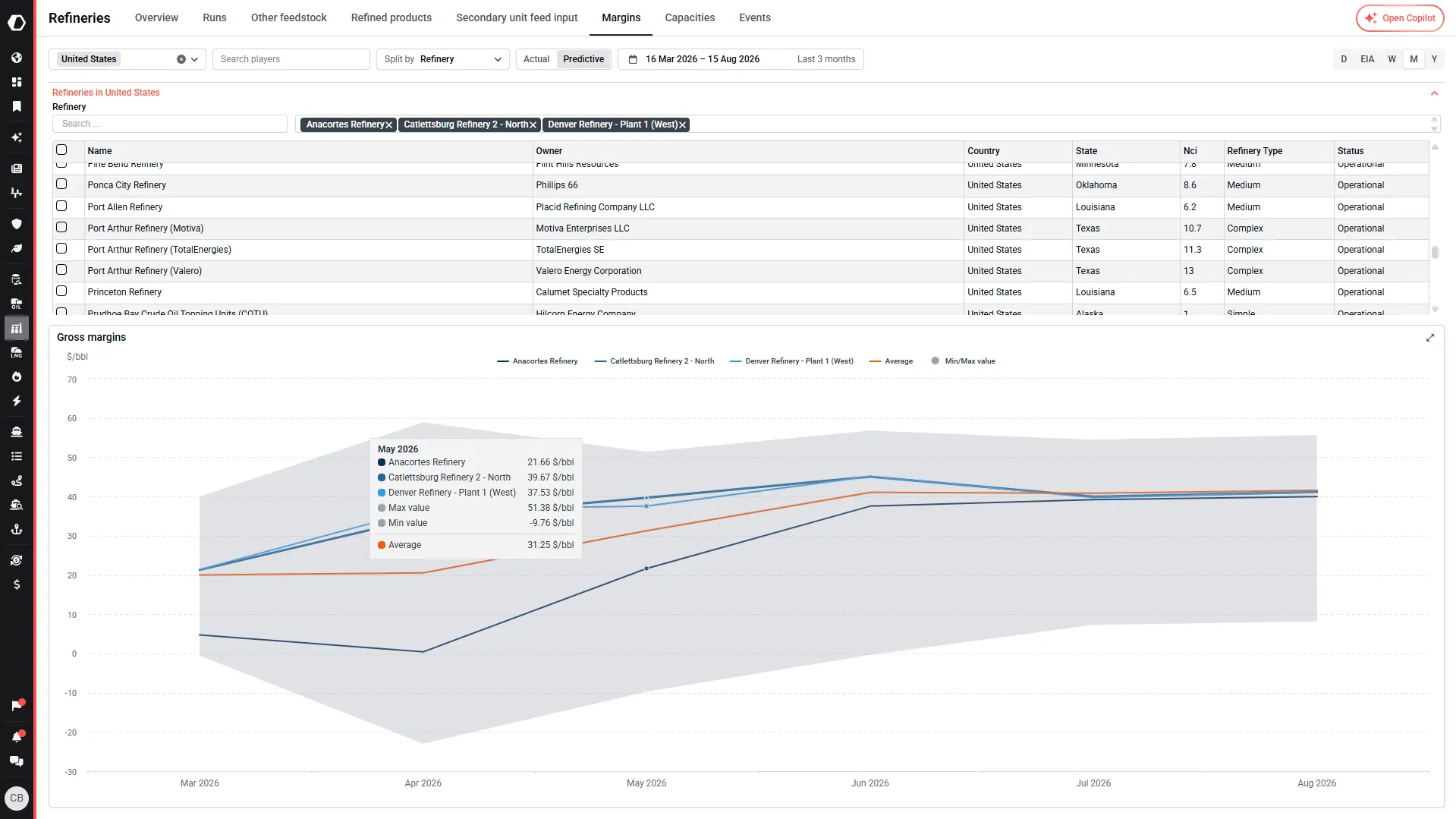This screenshot has height=819, width=1456.
Task: Go to the Secondary unit feed input tab
Action: 517,17
